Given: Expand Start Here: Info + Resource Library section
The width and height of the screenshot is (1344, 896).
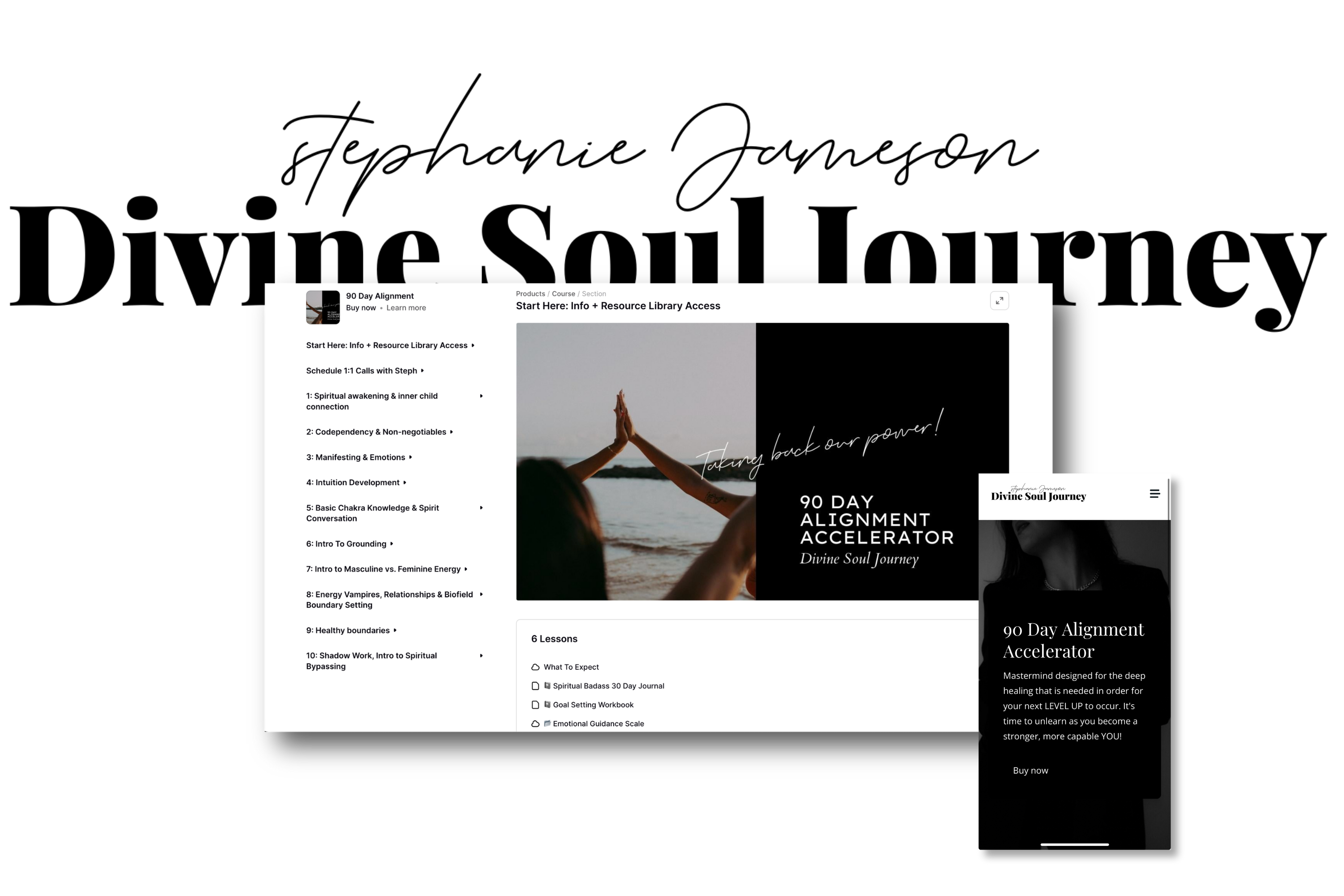Looking at the screenshot, I should [x=473, y=345].
